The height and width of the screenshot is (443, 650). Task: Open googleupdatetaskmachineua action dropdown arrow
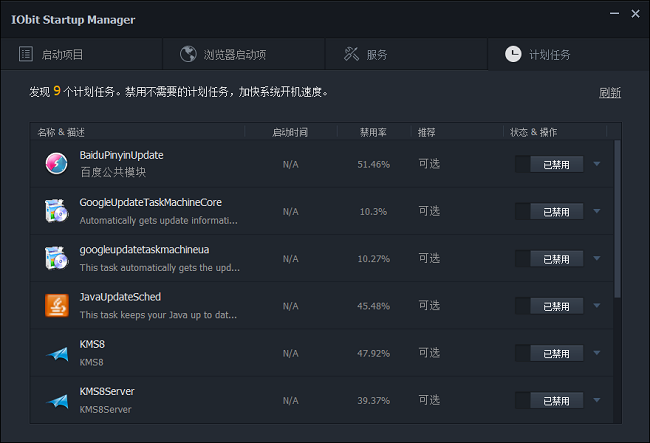597,259
